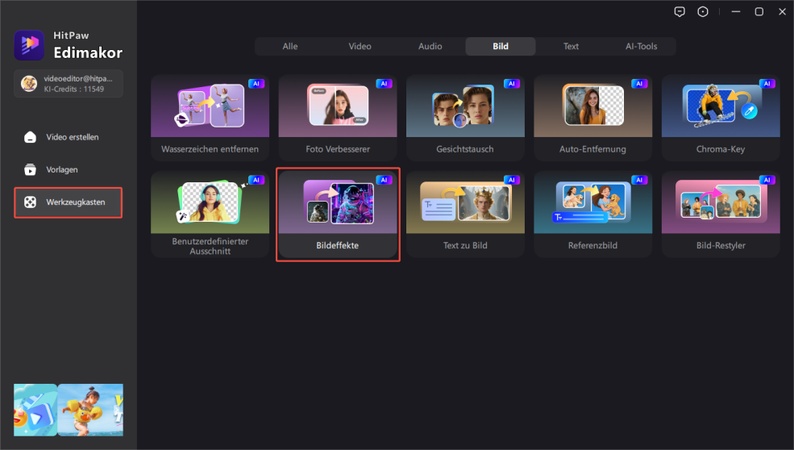Open the Text category tab
Viewport: 794px width, 450px height.
pos(571,46)
